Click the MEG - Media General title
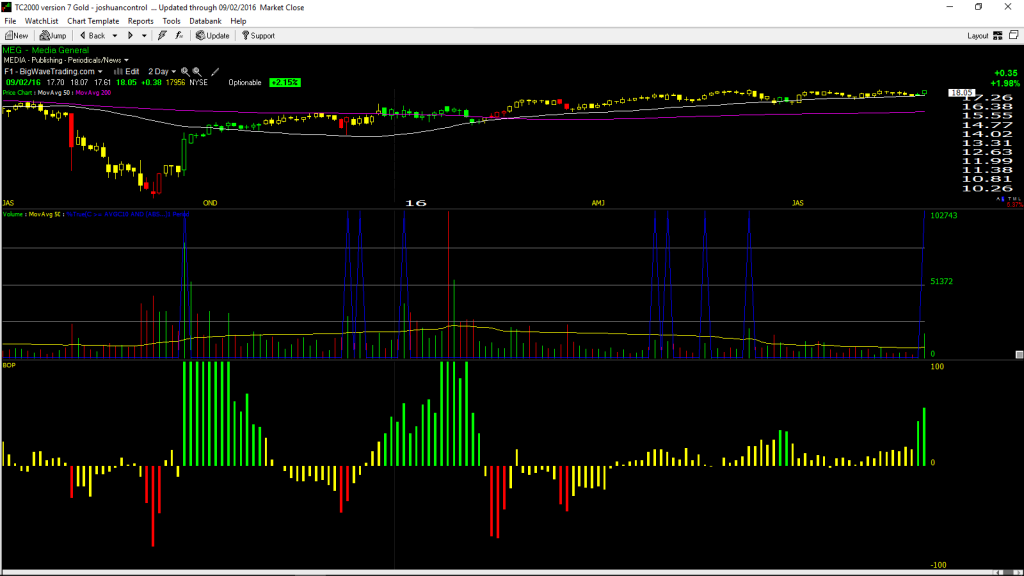 46,50
